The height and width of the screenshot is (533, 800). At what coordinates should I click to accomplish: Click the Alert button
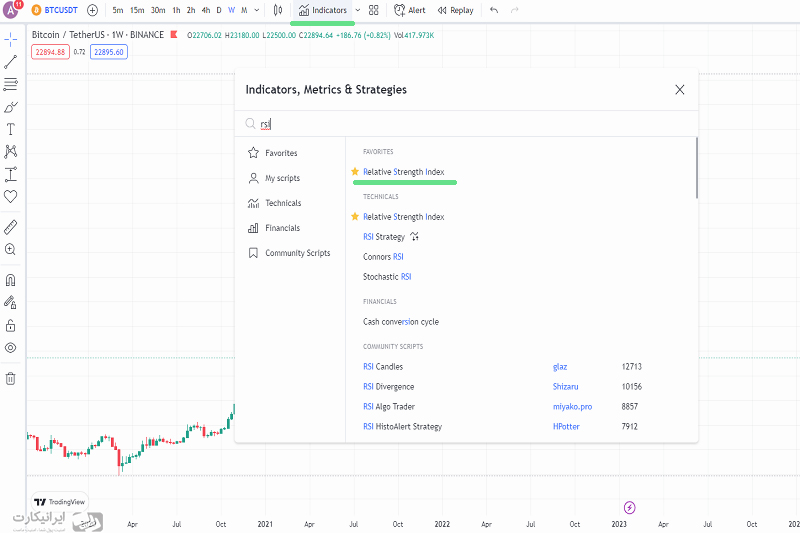410,10
